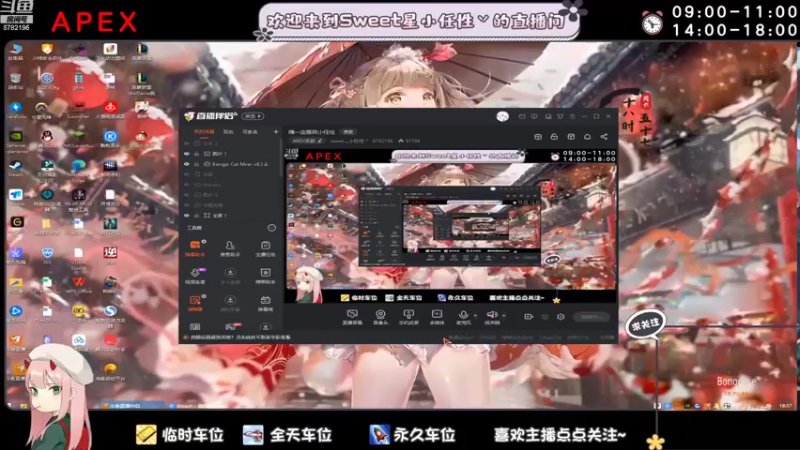Click the stream preview canvas
800x450 pixels.
pyautogui.click(x=451, y=226)
